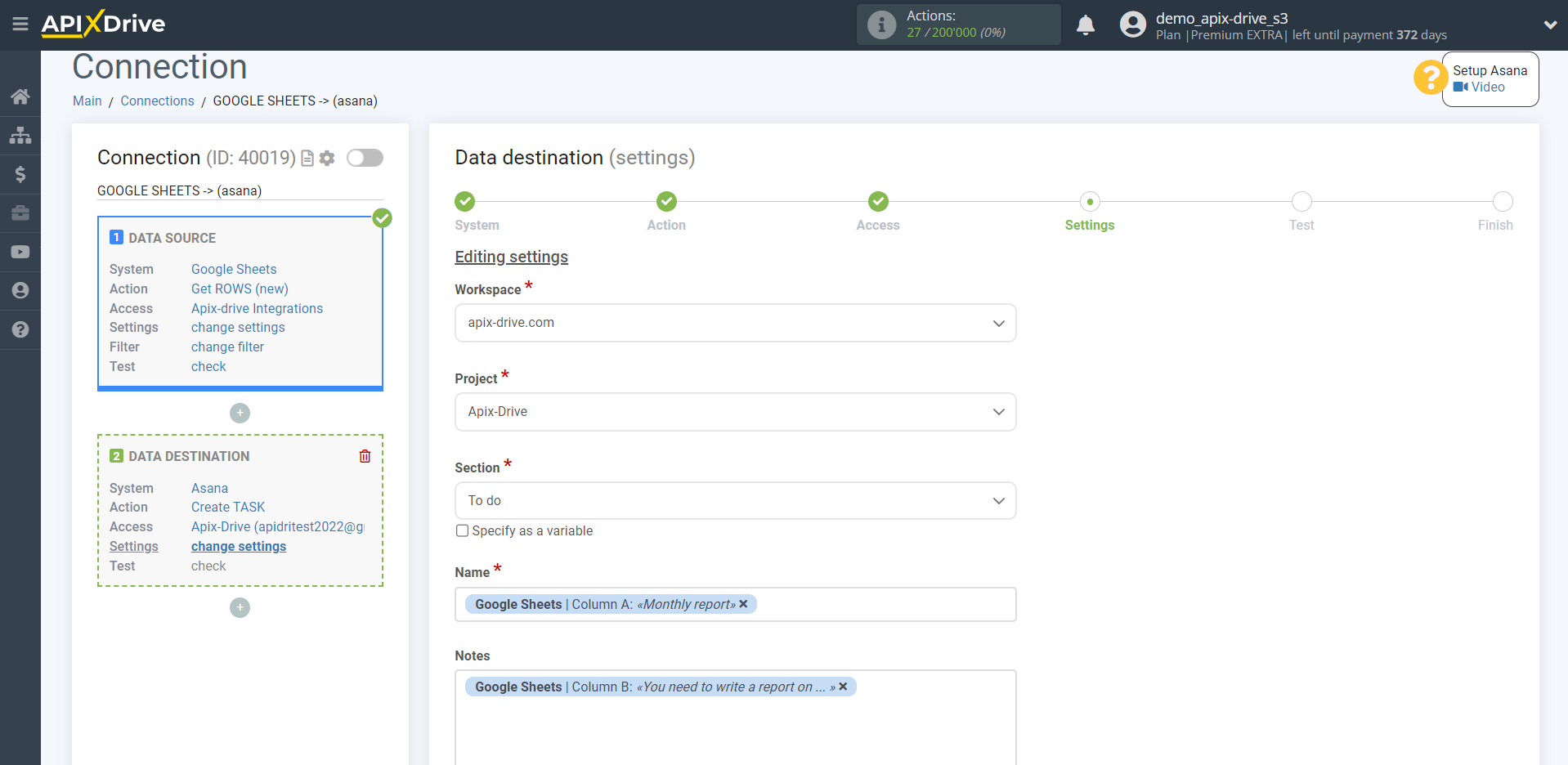Go to Home via sidebar icon
Image resolution: width=1568 pixels, height=765 pixels.
tap(20, 96)
